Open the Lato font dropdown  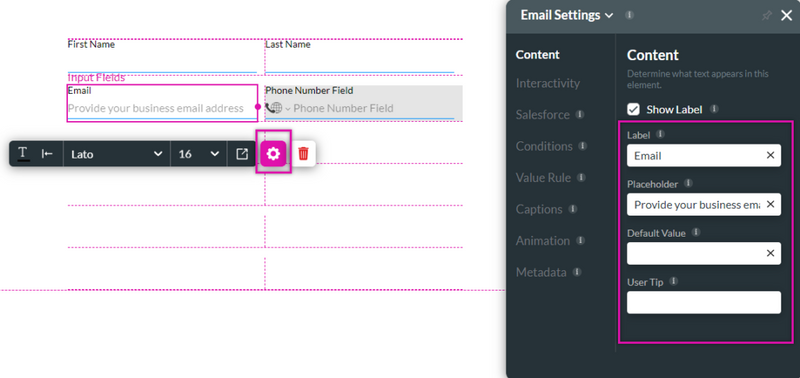(x=116, y=154)
